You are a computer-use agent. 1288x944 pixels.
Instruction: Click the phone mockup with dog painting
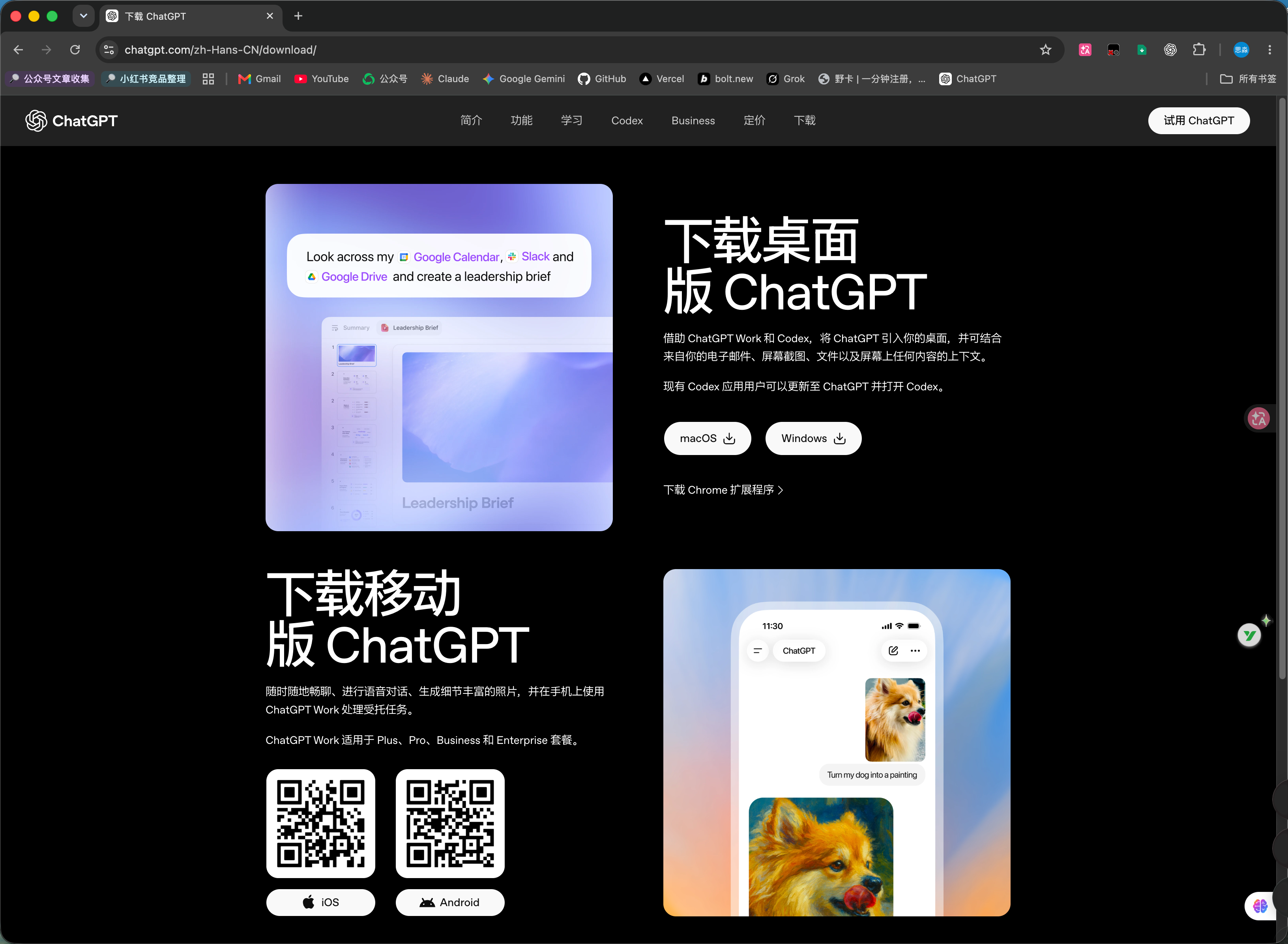click(837, 743)
